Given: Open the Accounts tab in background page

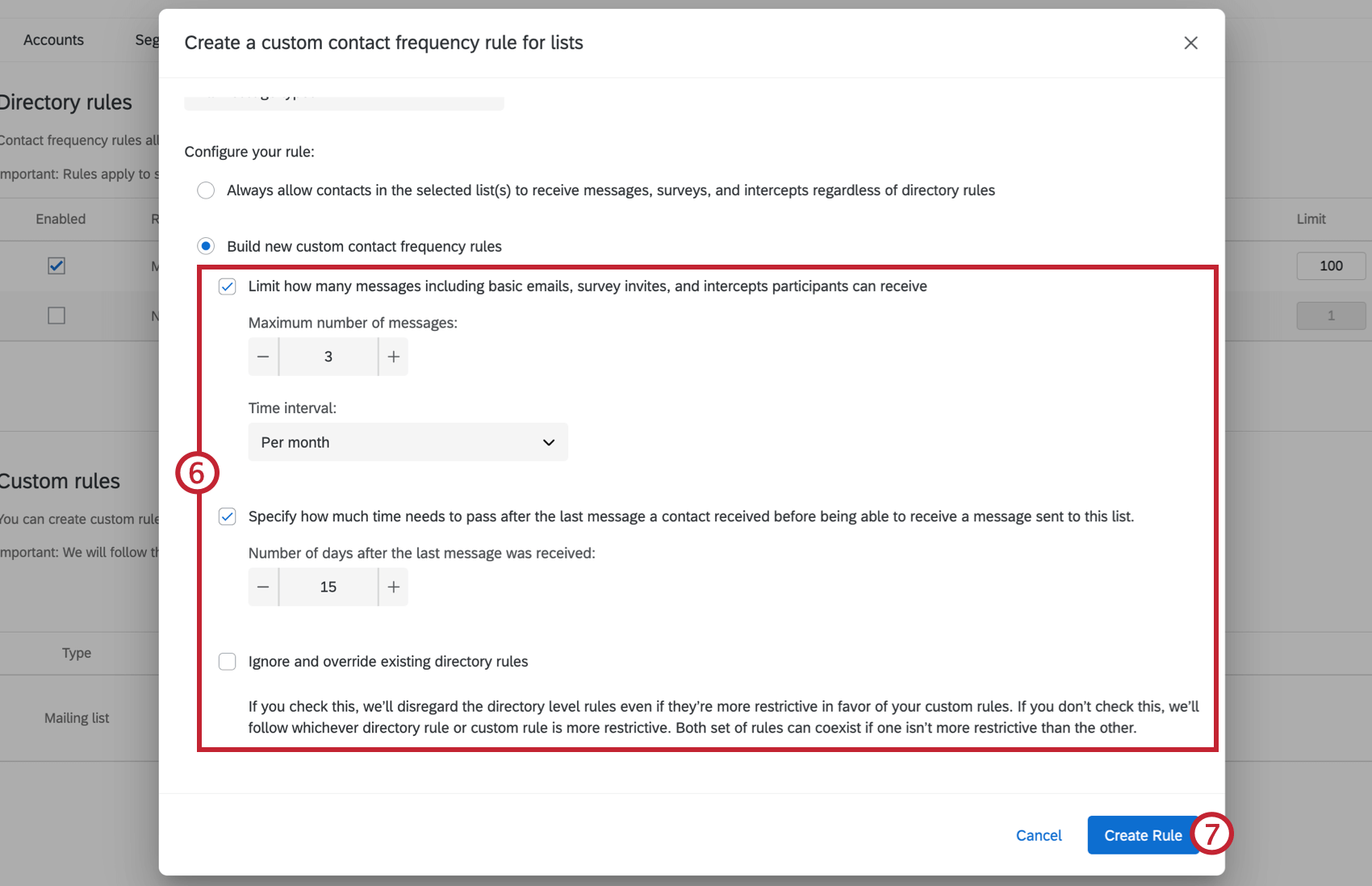Looking at the screenshot, I should (x=53, y=40).
